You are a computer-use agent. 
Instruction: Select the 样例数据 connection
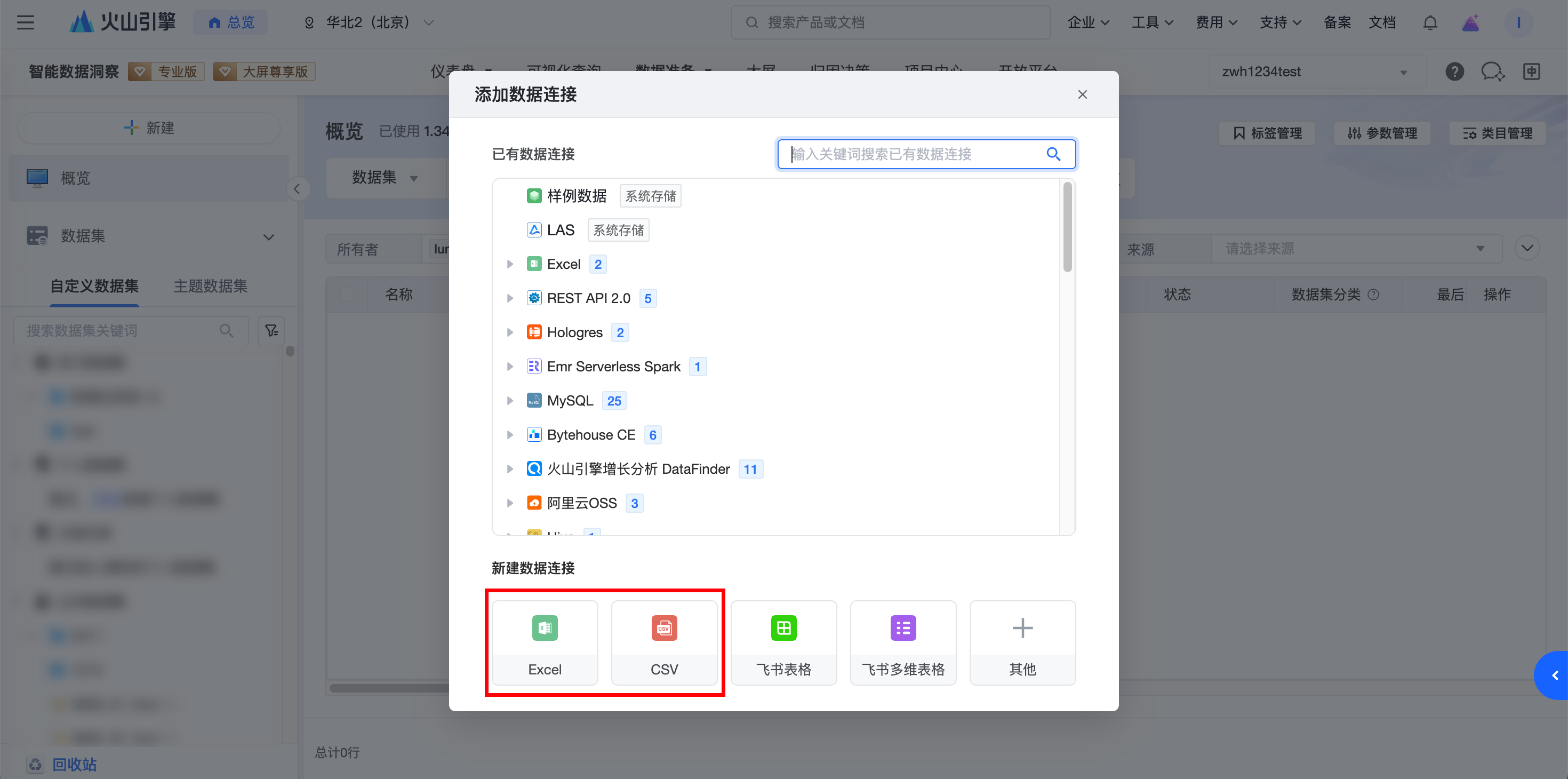click(x=576, y=196)
